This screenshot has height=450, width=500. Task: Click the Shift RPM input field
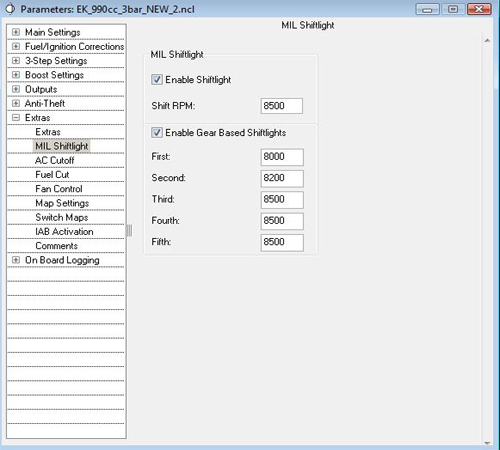click(282, 106)
